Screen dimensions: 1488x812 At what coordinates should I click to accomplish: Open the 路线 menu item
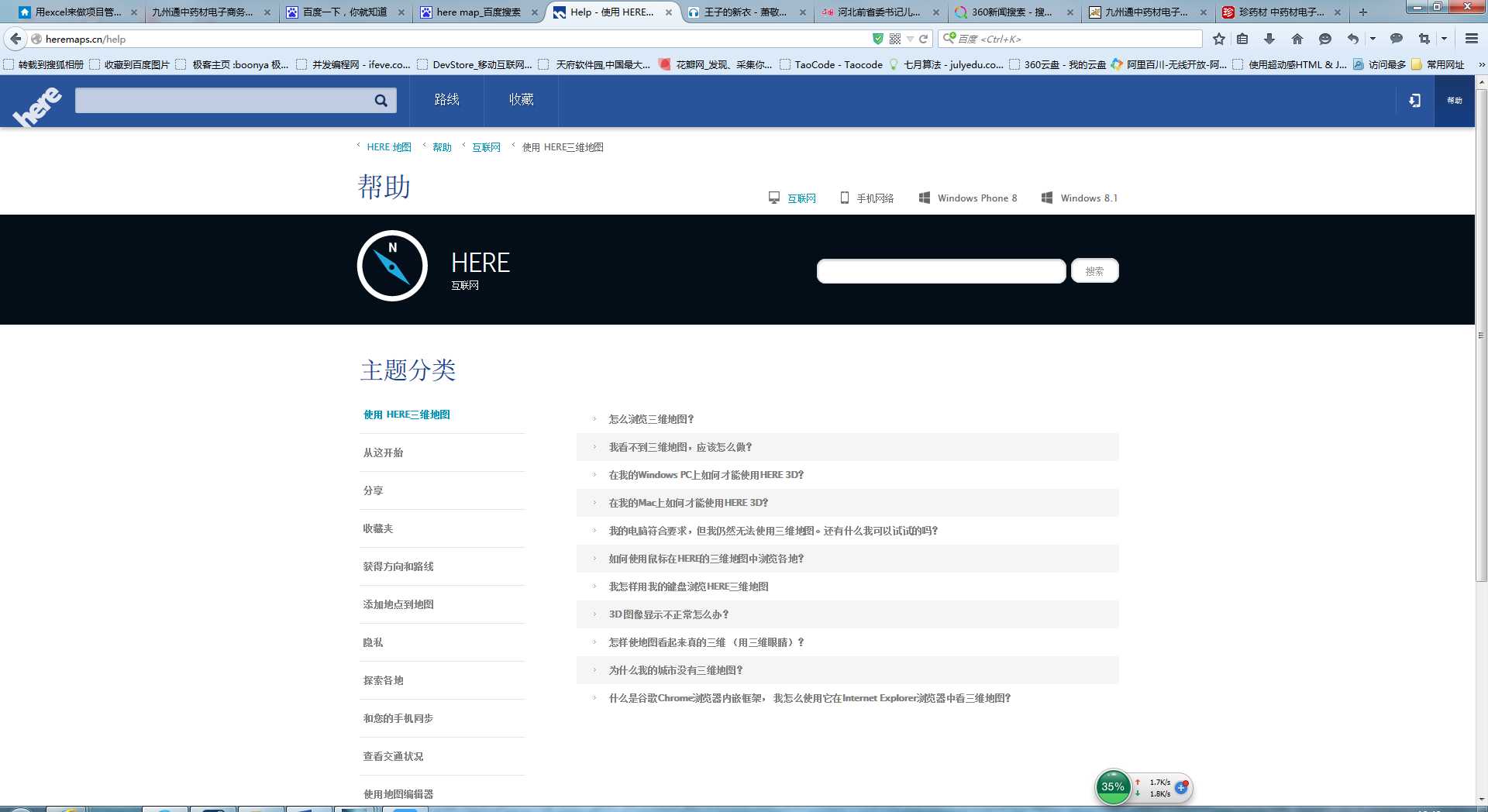tap(446, 100)
